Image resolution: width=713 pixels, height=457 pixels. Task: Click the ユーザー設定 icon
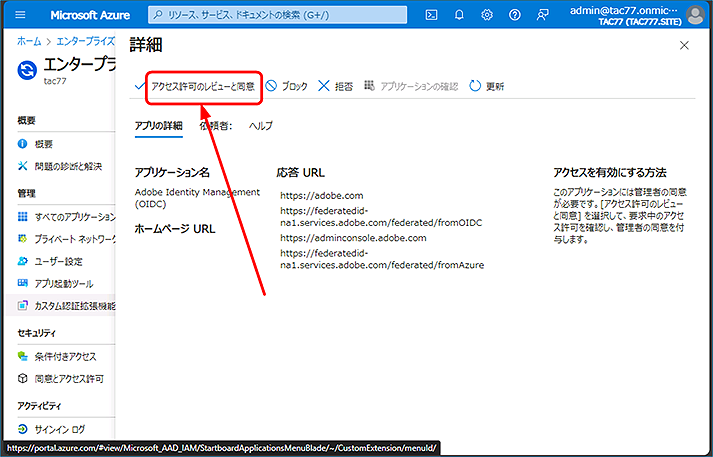point(22,261)
